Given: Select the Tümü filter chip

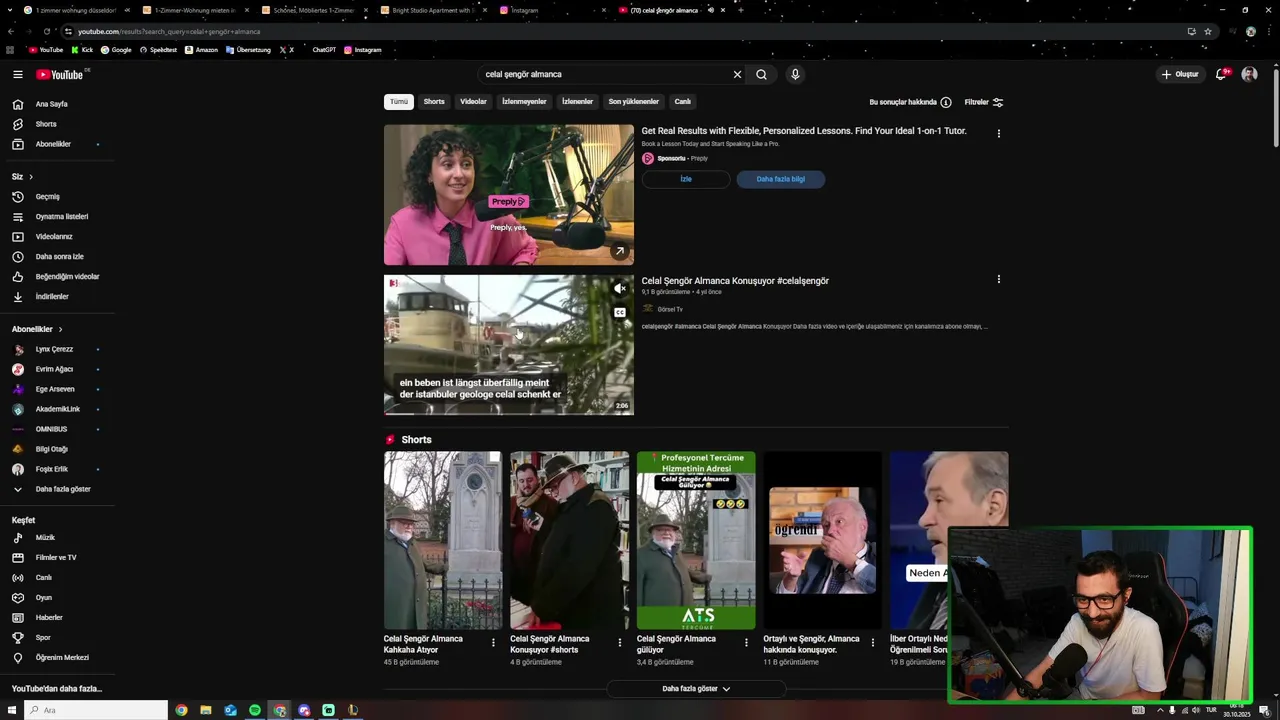Looking at the screenshot, I should [x=399, y=101].
